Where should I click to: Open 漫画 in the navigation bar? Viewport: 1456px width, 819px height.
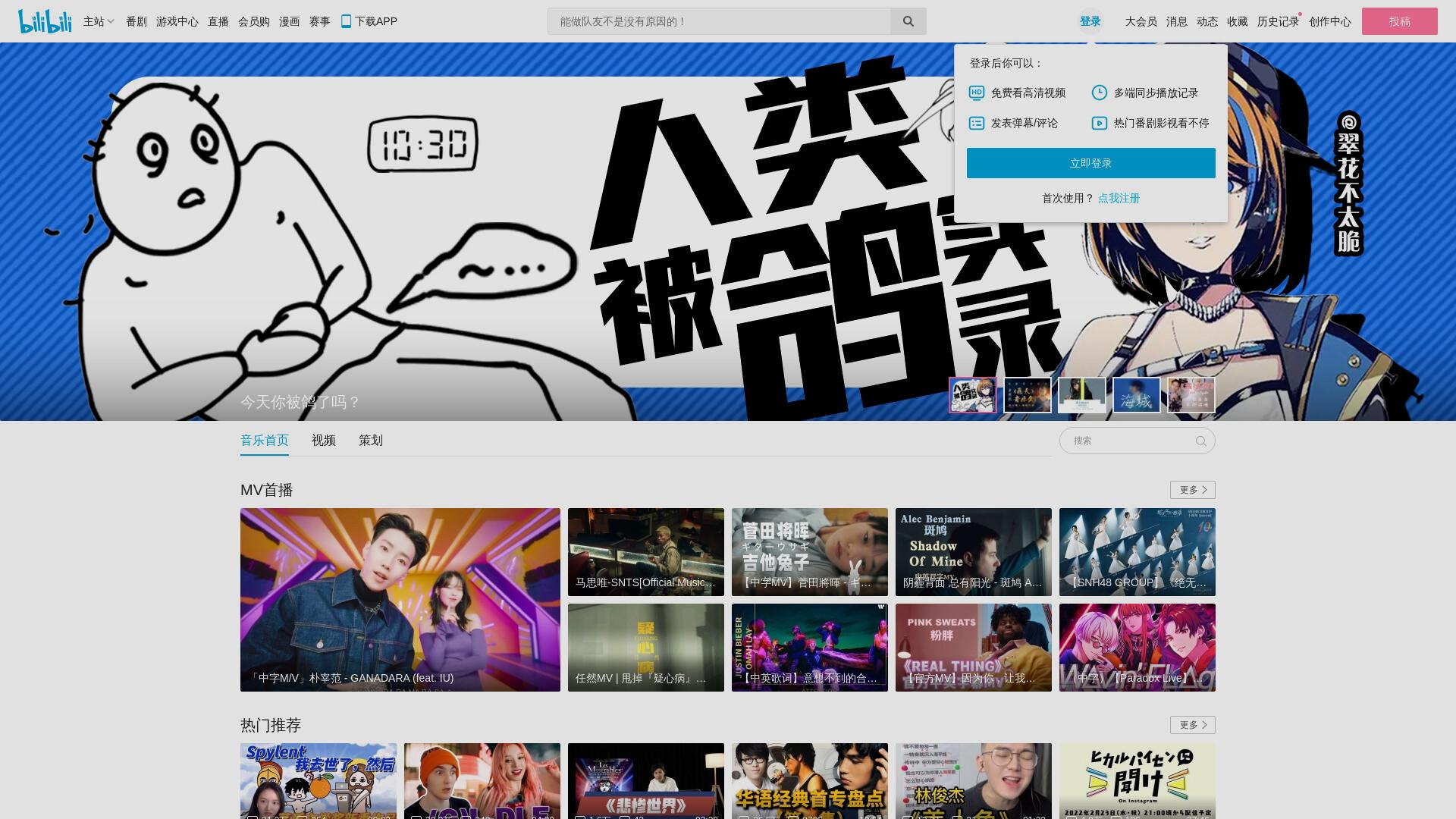[290, 21]
